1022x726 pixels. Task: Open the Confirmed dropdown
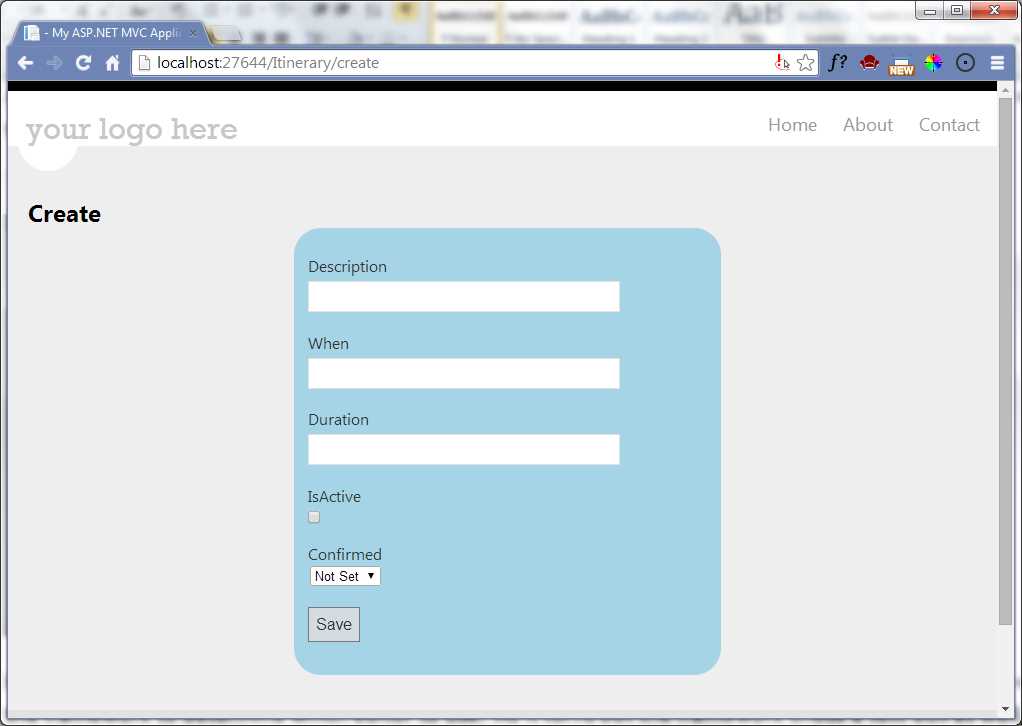(x=345, y=576)
